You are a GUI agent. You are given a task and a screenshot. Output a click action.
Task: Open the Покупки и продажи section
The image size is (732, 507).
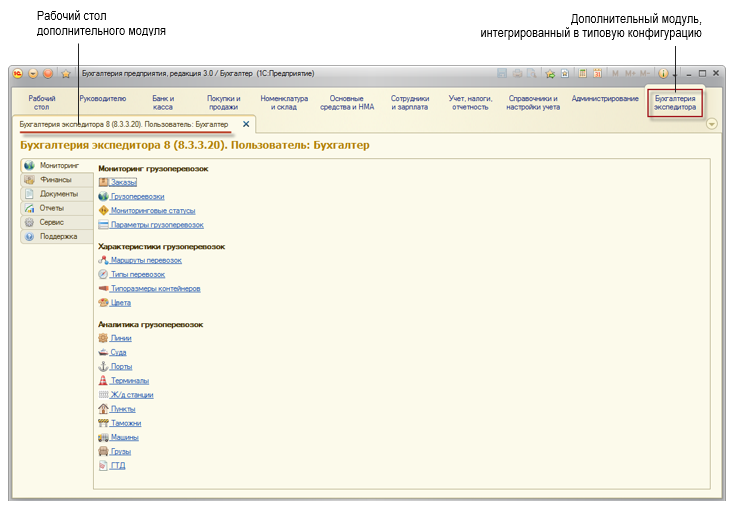[224, 103]
